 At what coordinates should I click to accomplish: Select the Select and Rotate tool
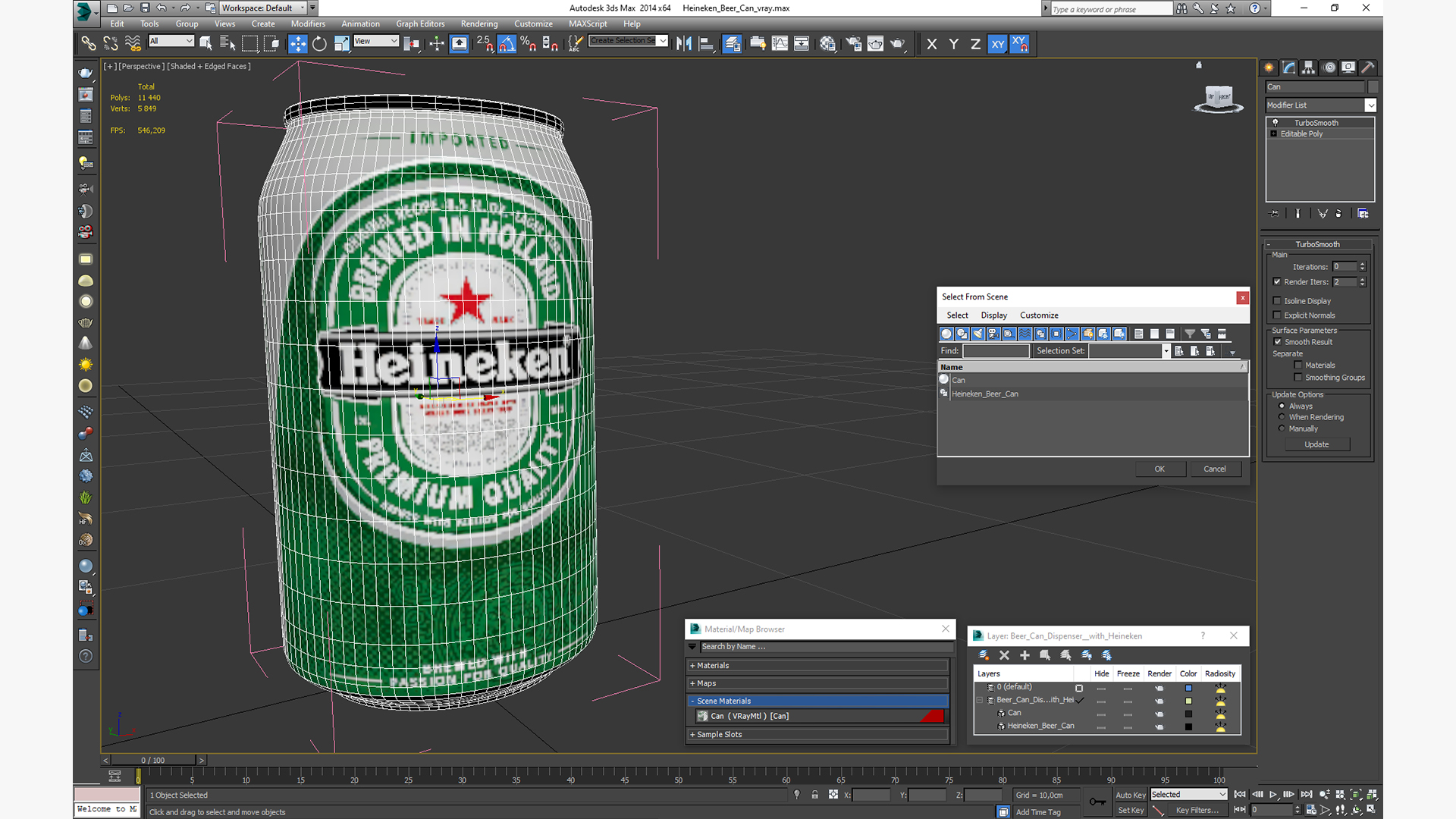tap(319, 44)
